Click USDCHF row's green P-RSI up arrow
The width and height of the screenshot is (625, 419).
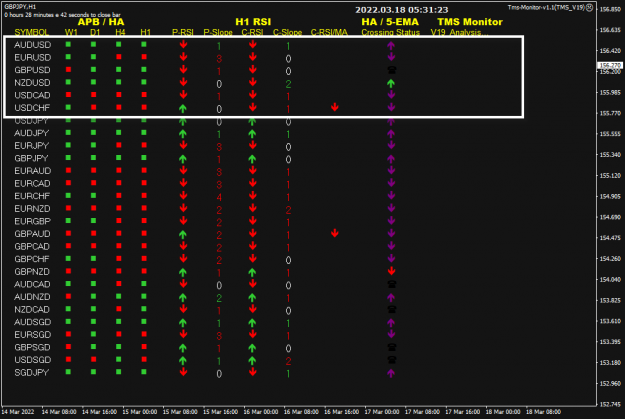pos(183,108)
